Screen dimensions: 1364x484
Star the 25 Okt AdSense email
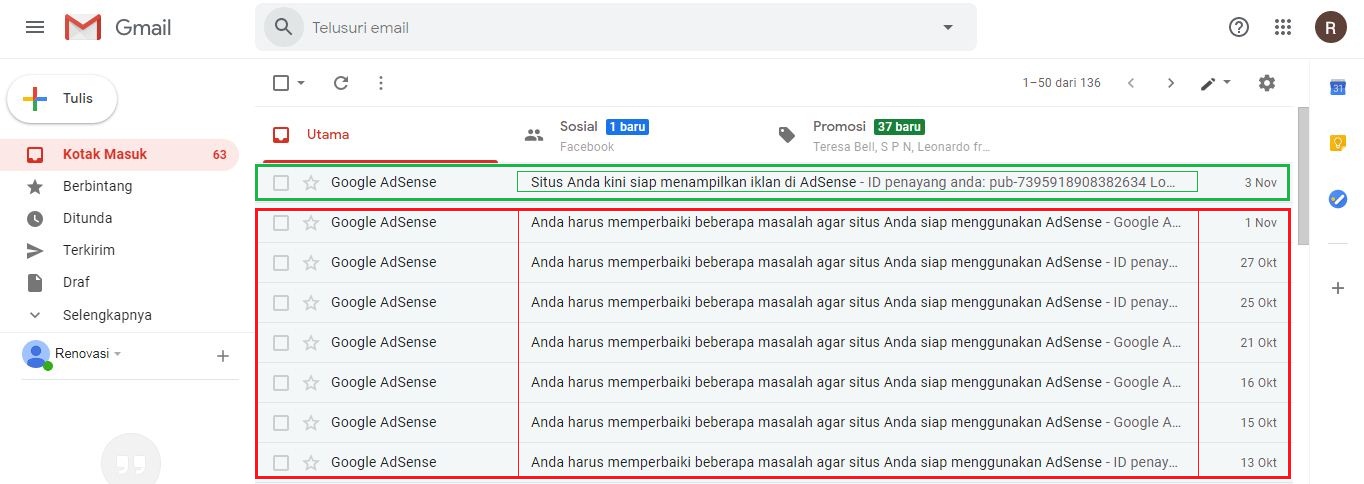311,302
